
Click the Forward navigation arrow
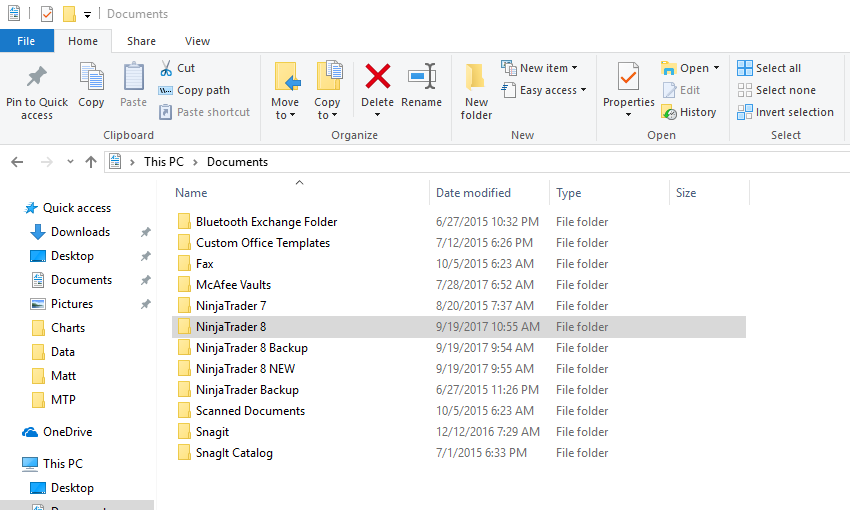(47, 162)
